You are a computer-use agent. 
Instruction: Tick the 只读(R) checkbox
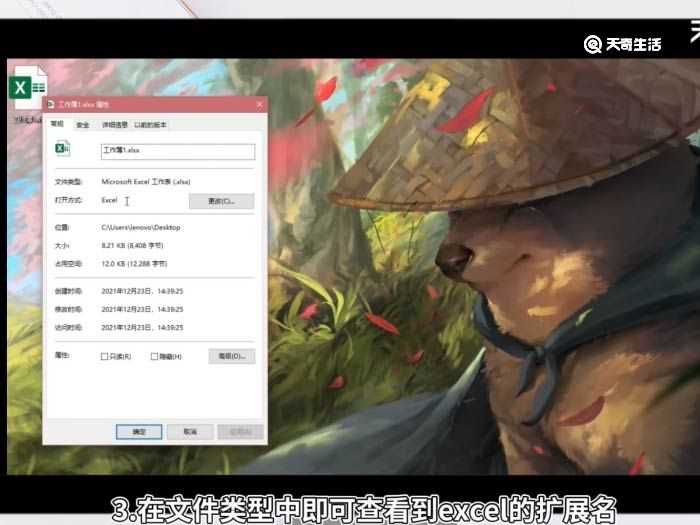[x=104, y=356]
